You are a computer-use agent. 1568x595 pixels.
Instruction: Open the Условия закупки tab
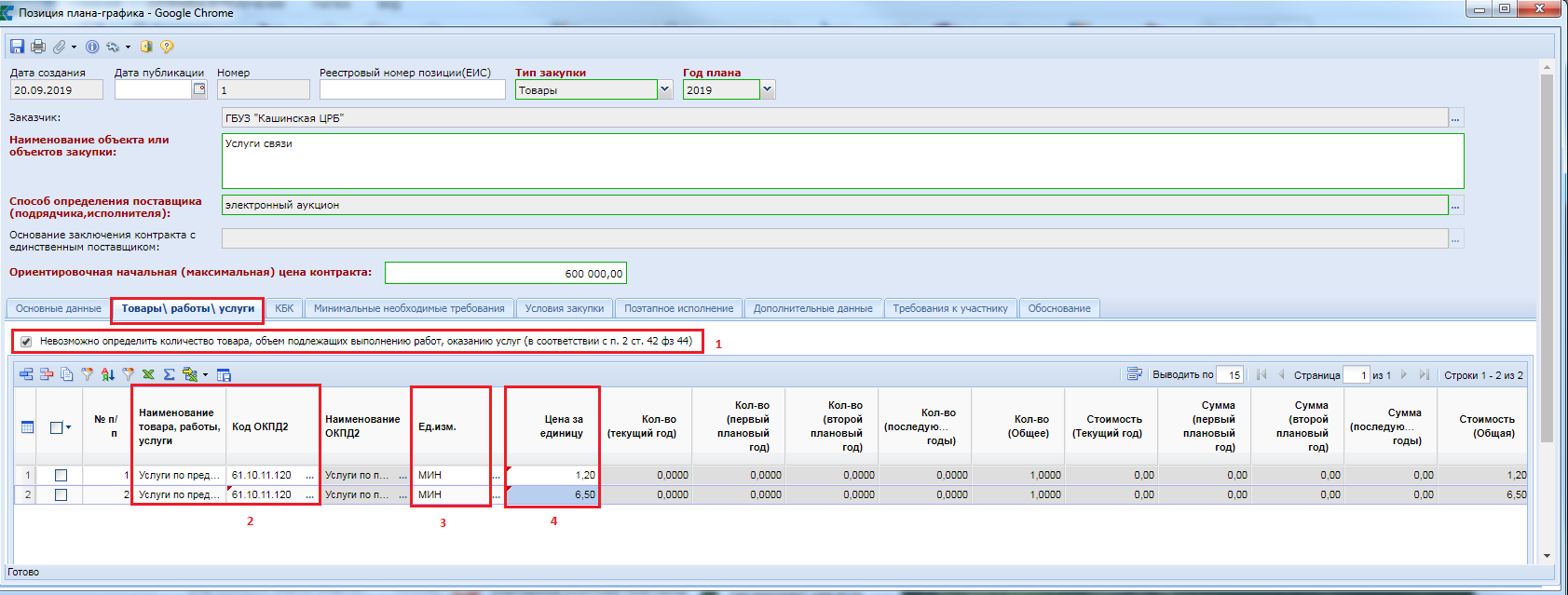point(564,308)
